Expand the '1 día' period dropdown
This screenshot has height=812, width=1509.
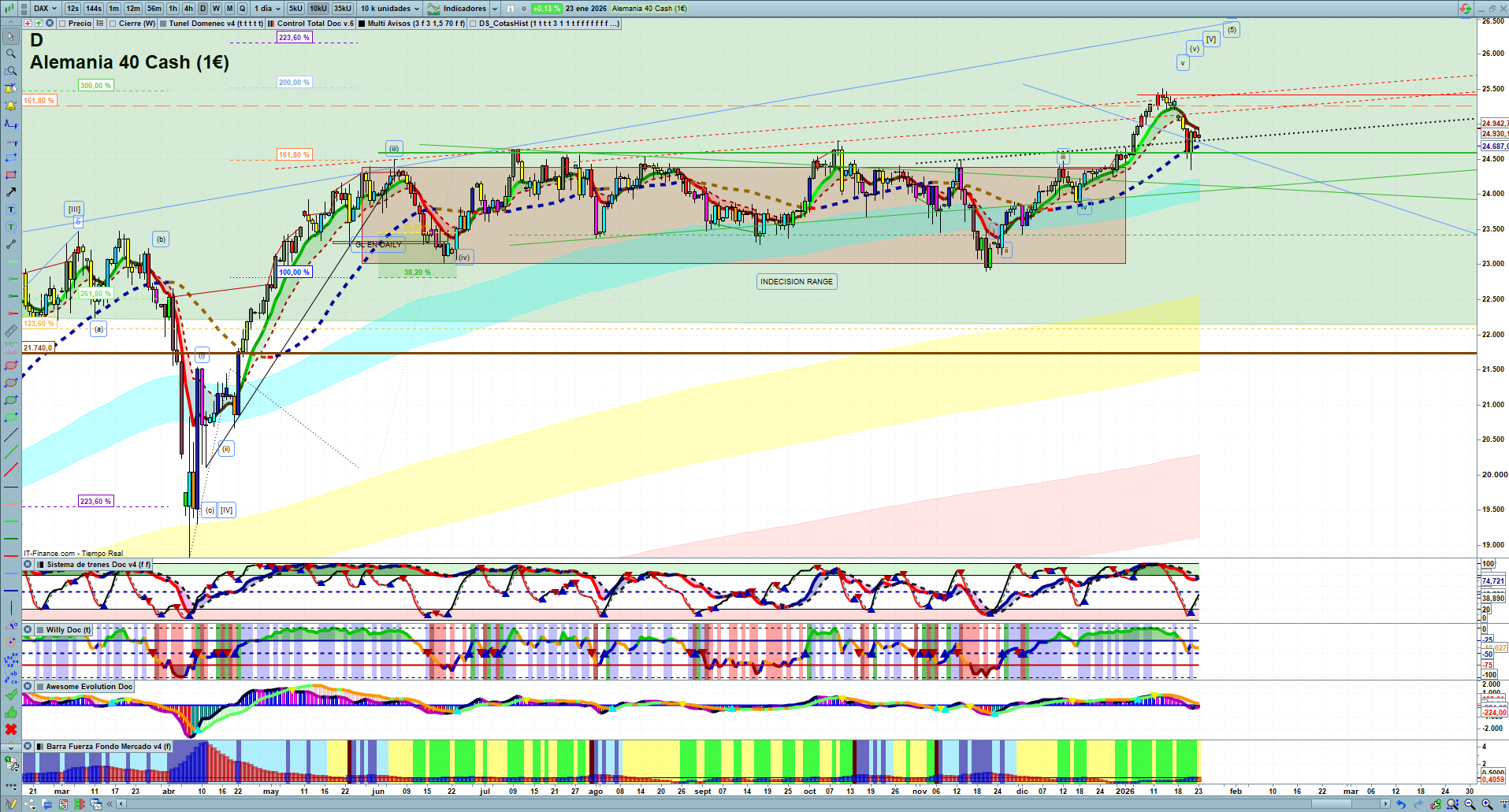(267, 9)
